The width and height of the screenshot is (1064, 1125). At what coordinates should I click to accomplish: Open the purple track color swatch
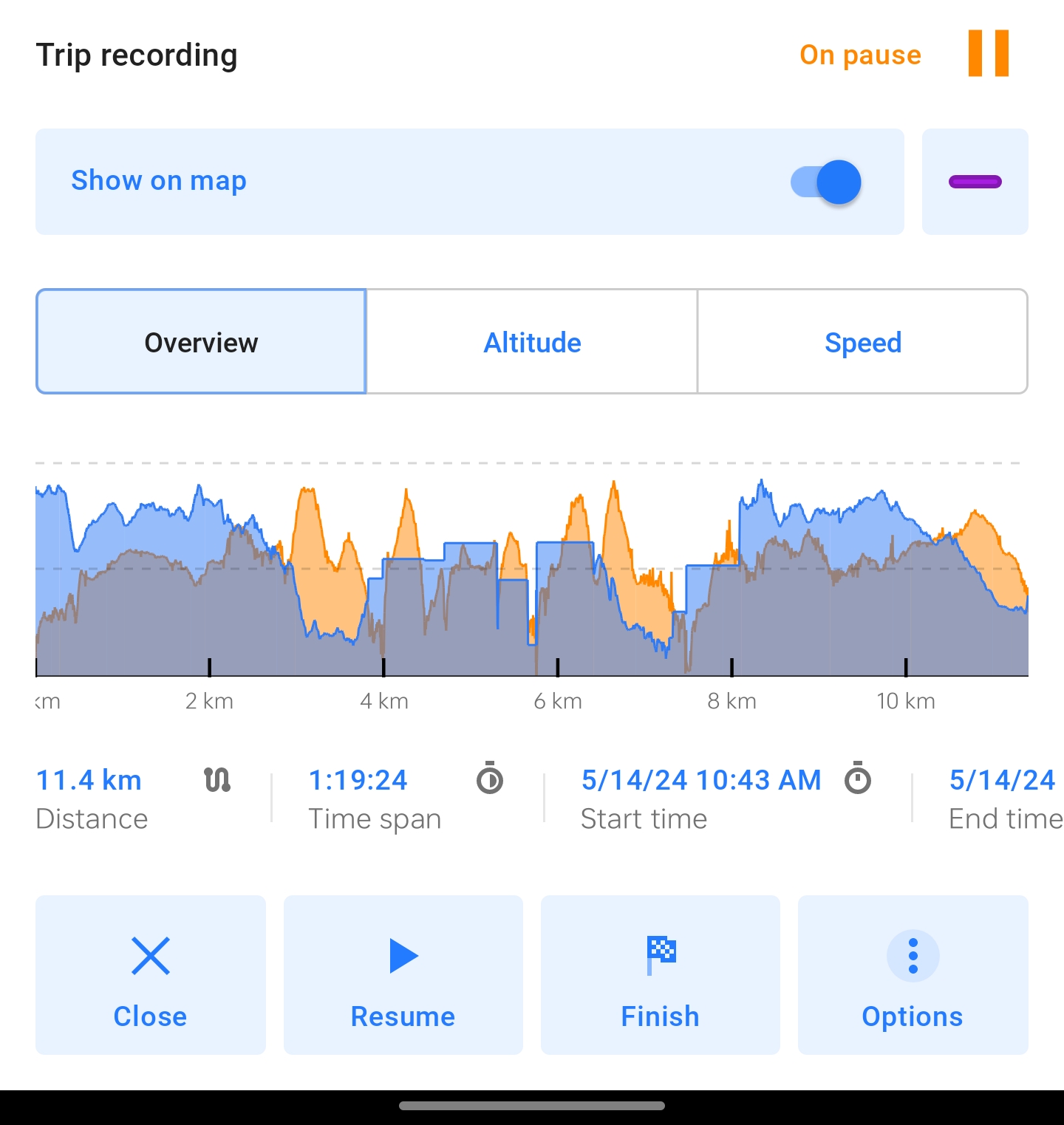click(975, 182)
